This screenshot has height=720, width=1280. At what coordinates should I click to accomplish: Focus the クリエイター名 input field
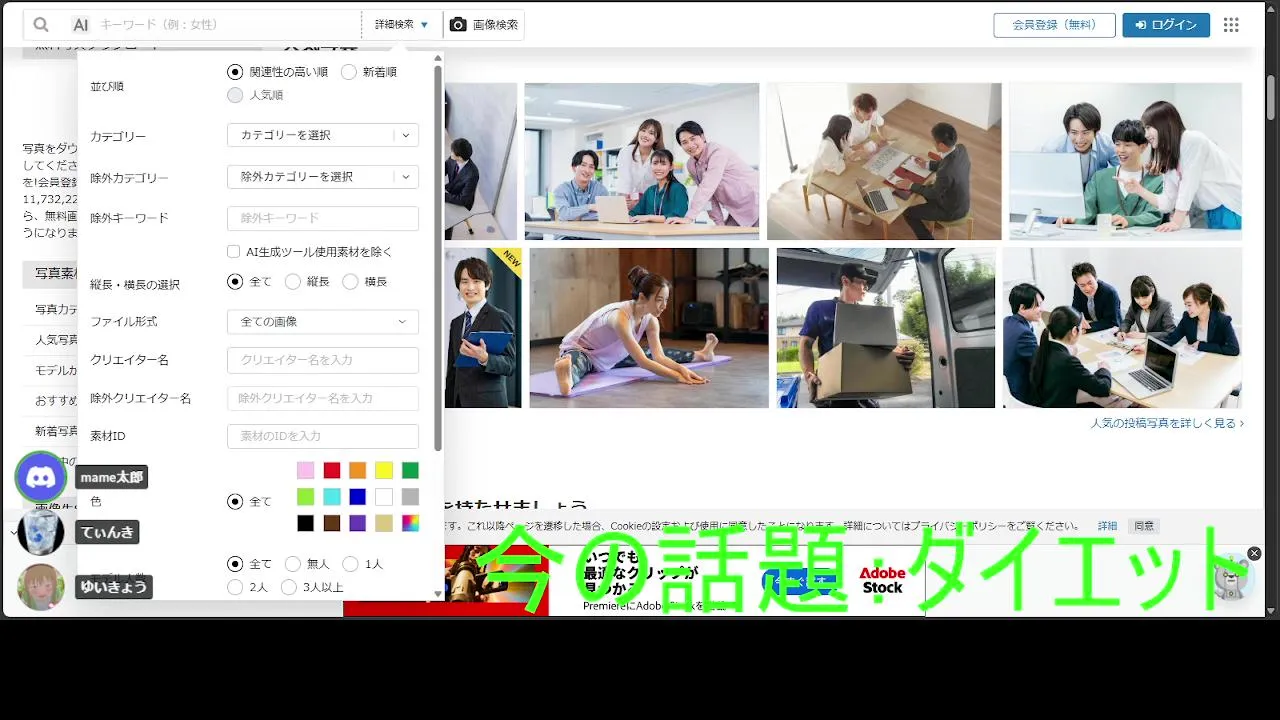pyautogui.click(x=323, y=360)
